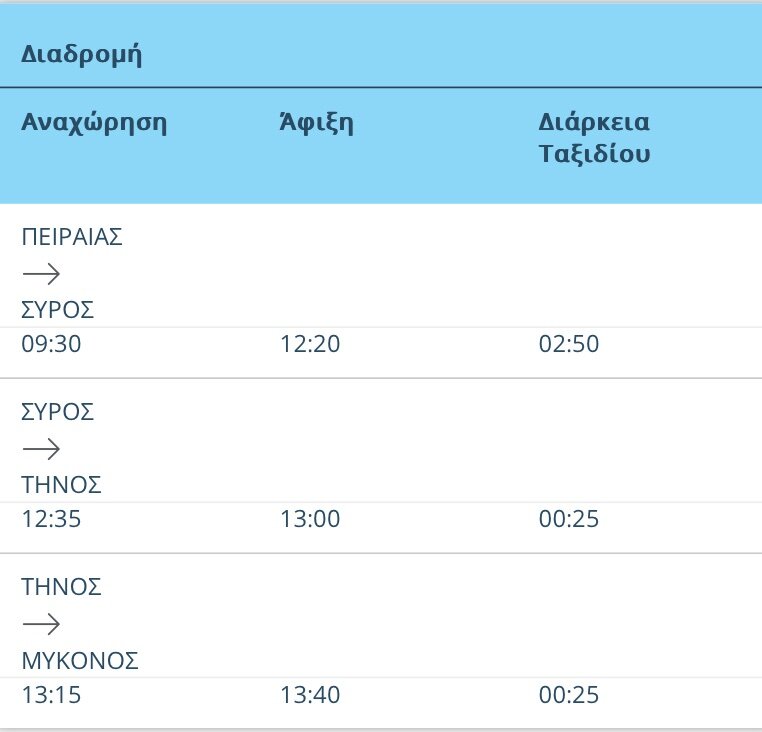Viewport: 762px width, 732px height.
Task: Select the ΣΥΡΟΣ origin in the second leg
Action: click(58, 412)
